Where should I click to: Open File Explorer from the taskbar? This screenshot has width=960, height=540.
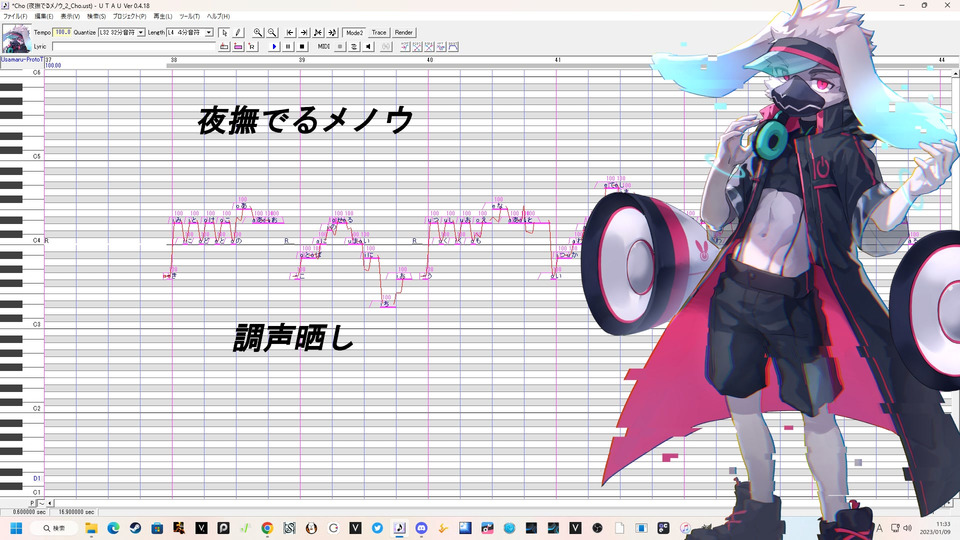(x=91, y=528)
